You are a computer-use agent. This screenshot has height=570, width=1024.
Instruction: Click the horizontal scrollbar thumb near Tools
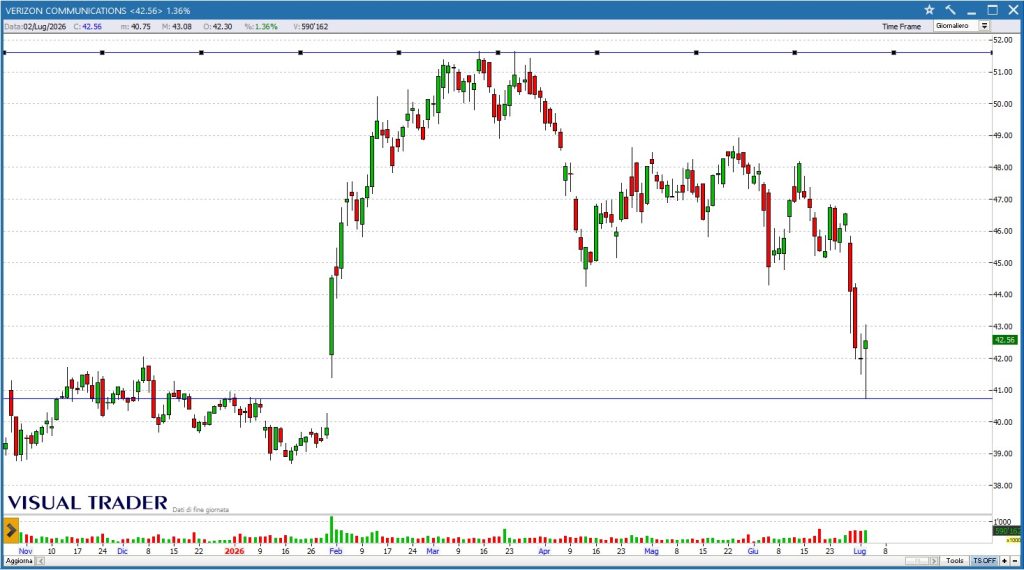[x=917, y=561]
